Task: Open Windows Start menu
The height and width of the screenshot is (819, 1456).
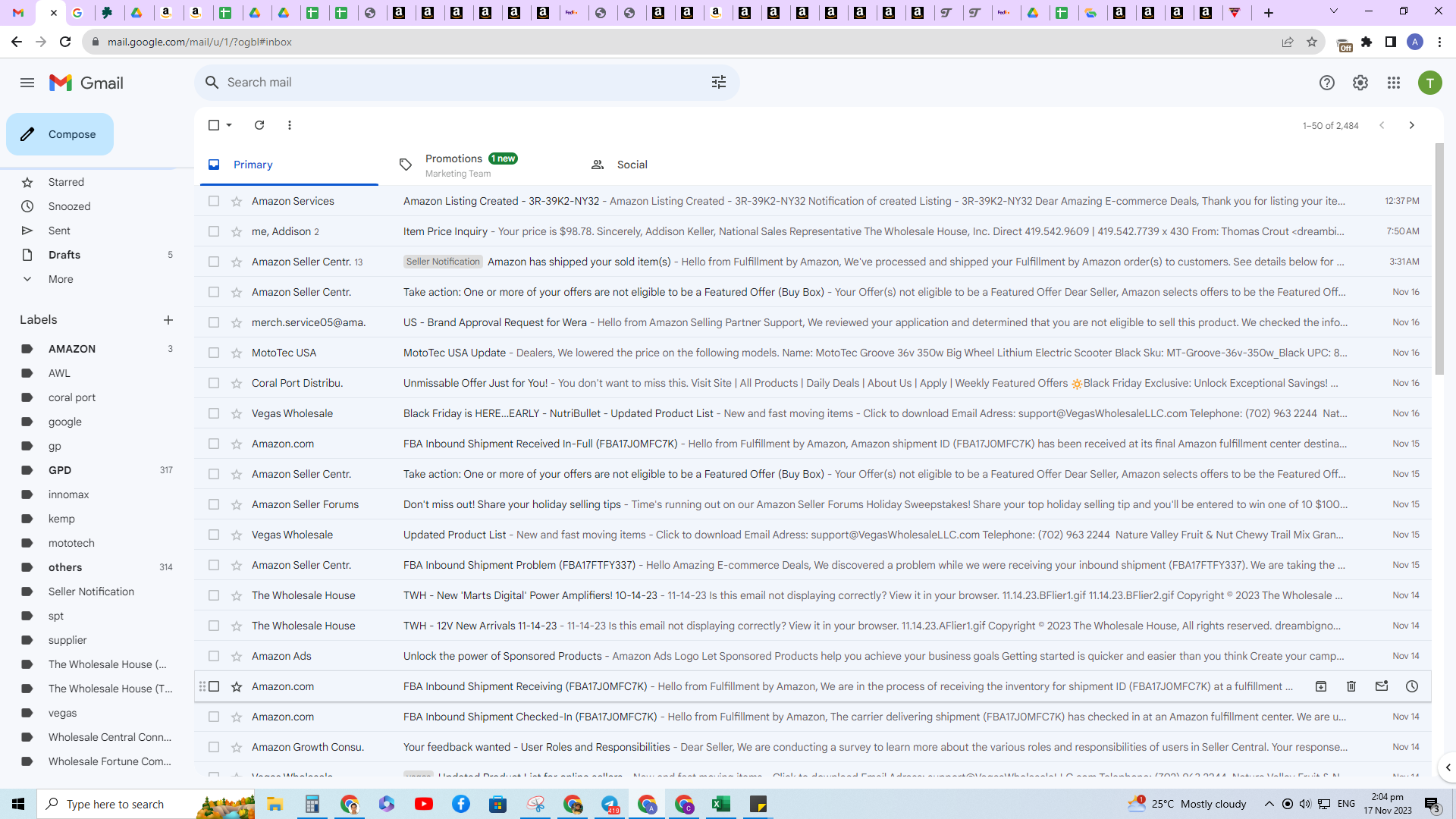Action: tap(18, 804)
